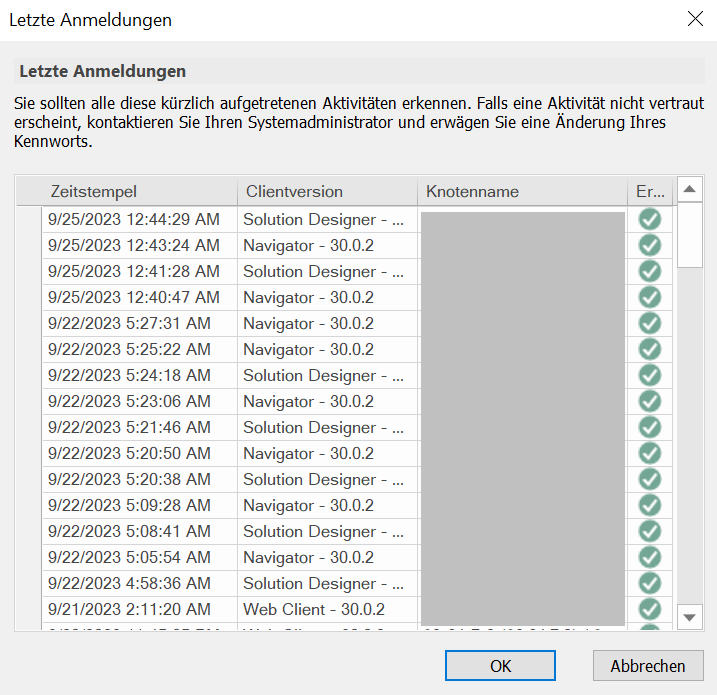Click success checkmark for 5:21:46 AM login
Image resolution: width=717 pixels, height=695 pixels.
click(650, 427)
